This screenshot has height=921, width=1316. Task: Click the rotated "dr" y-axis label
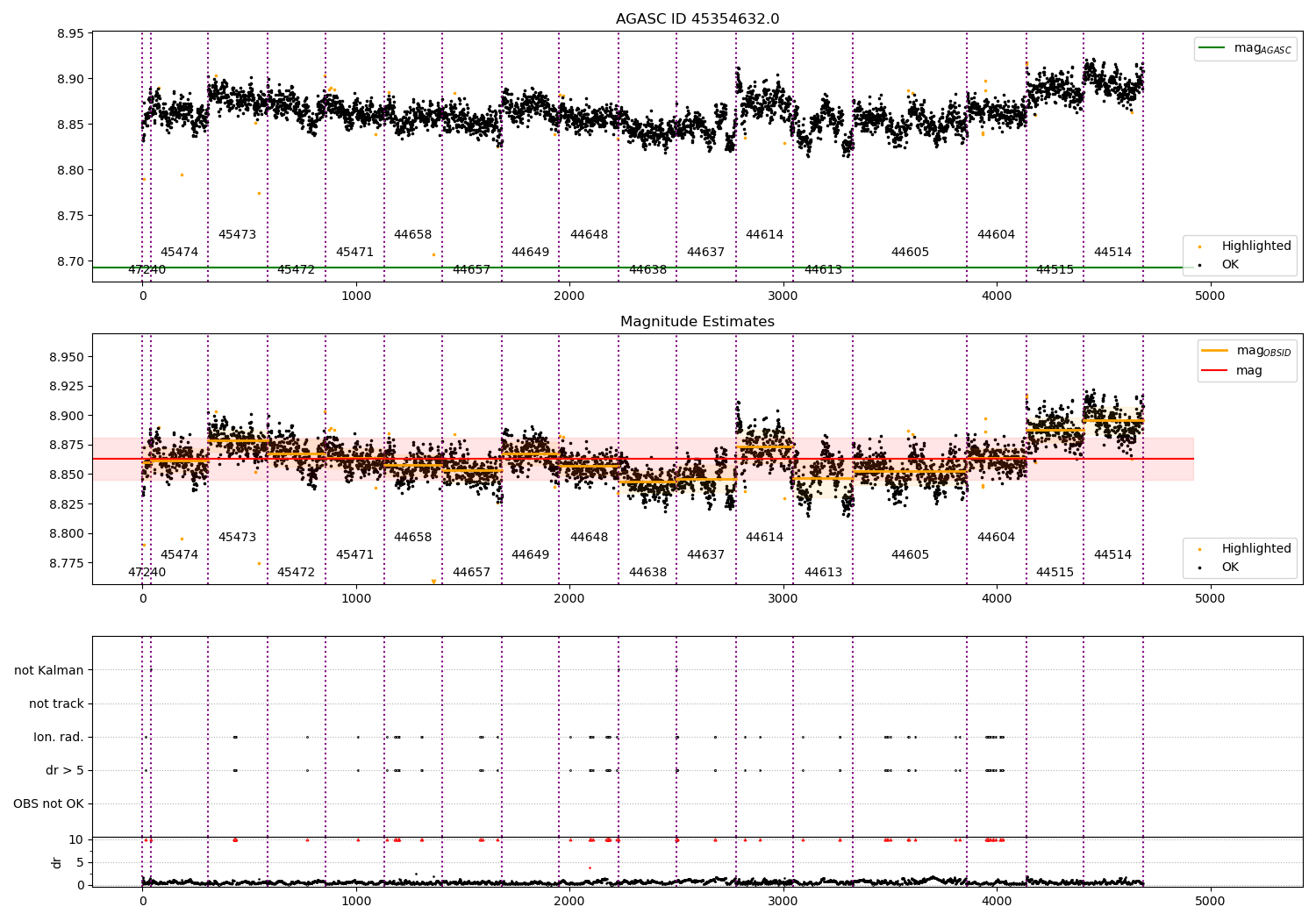point(57,862)
